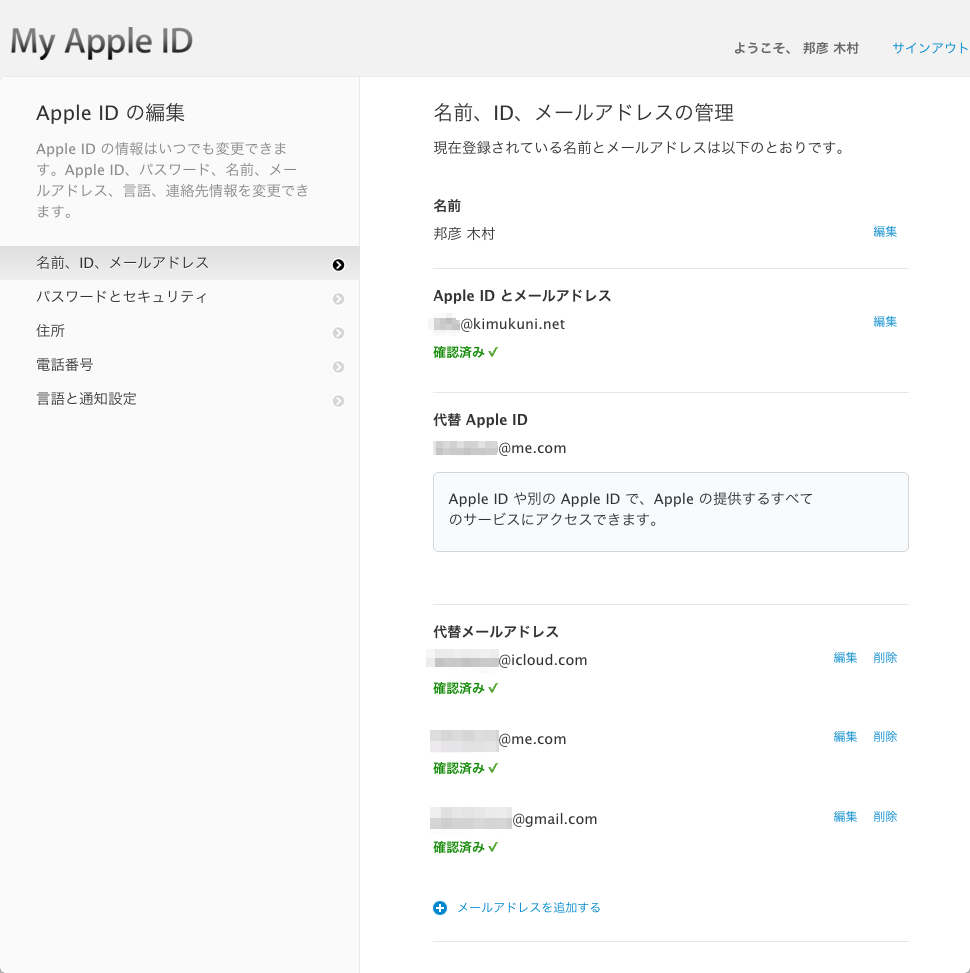970x973 pixels.
Task: Edit the 名前 field with 編集
Action: 885,231
